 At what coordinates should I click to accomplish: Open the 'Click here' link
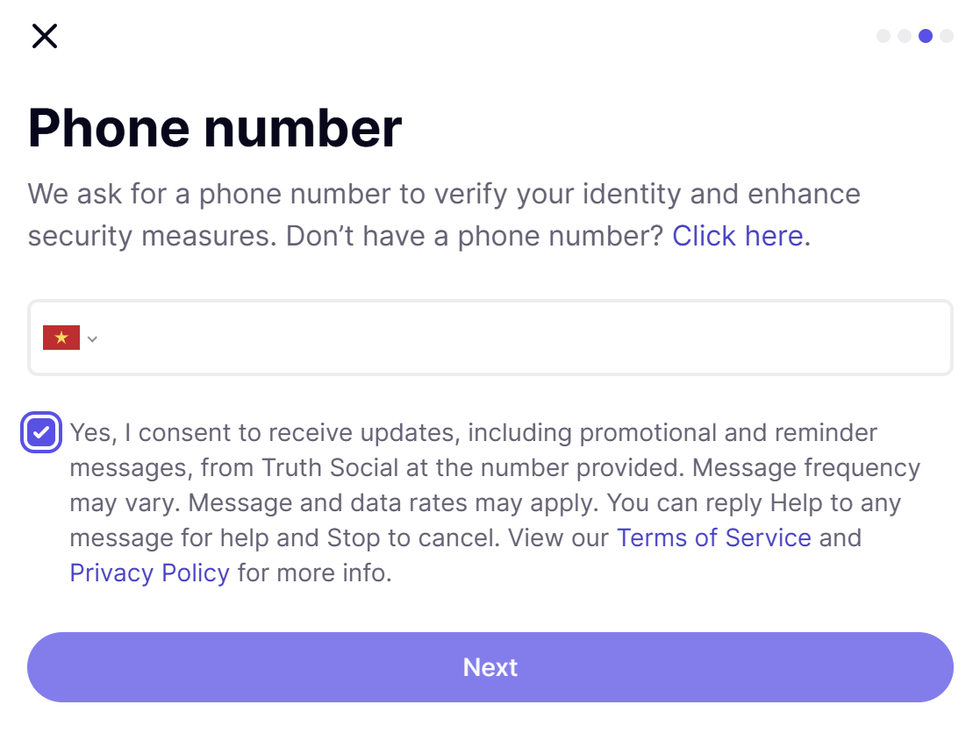(737, 236)
